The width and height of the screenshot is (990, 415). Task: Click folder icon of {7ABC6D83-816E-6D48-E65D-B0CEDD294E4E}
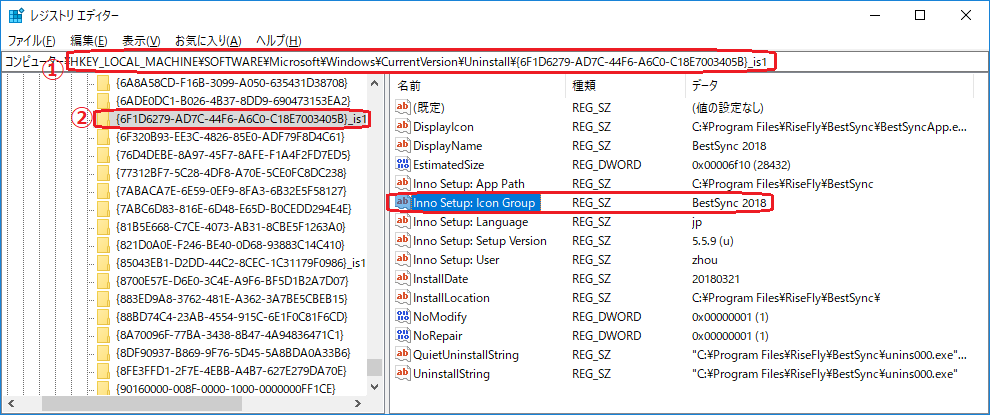coord(104,208)
